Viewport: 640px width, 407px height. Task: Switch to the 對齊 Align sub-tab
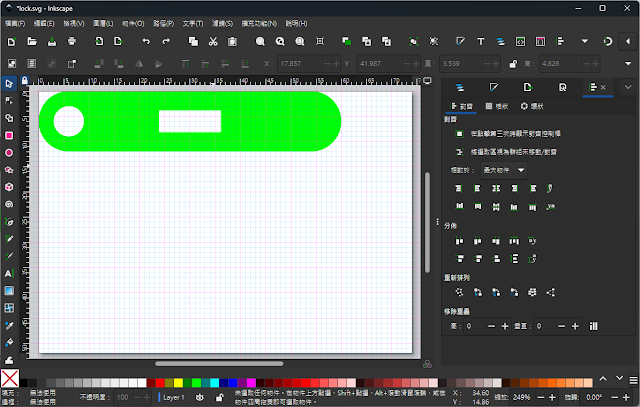(461, 107)
